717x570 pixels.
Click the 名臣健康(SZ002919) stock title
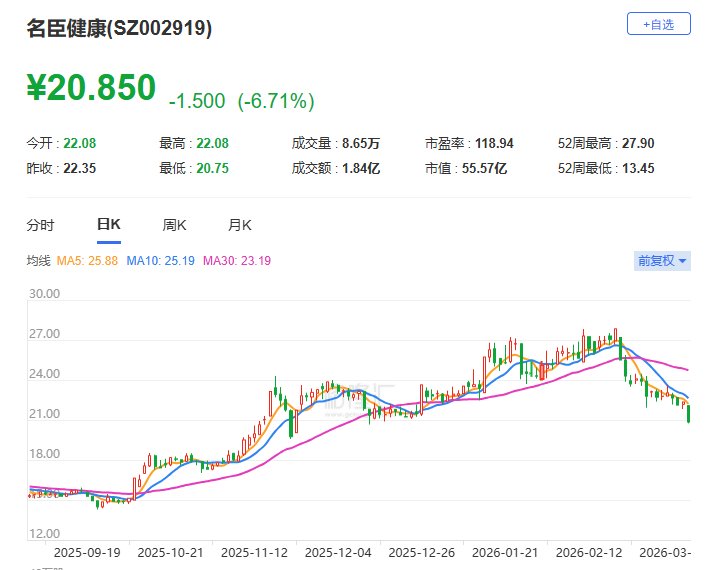[x=119, y=29]
